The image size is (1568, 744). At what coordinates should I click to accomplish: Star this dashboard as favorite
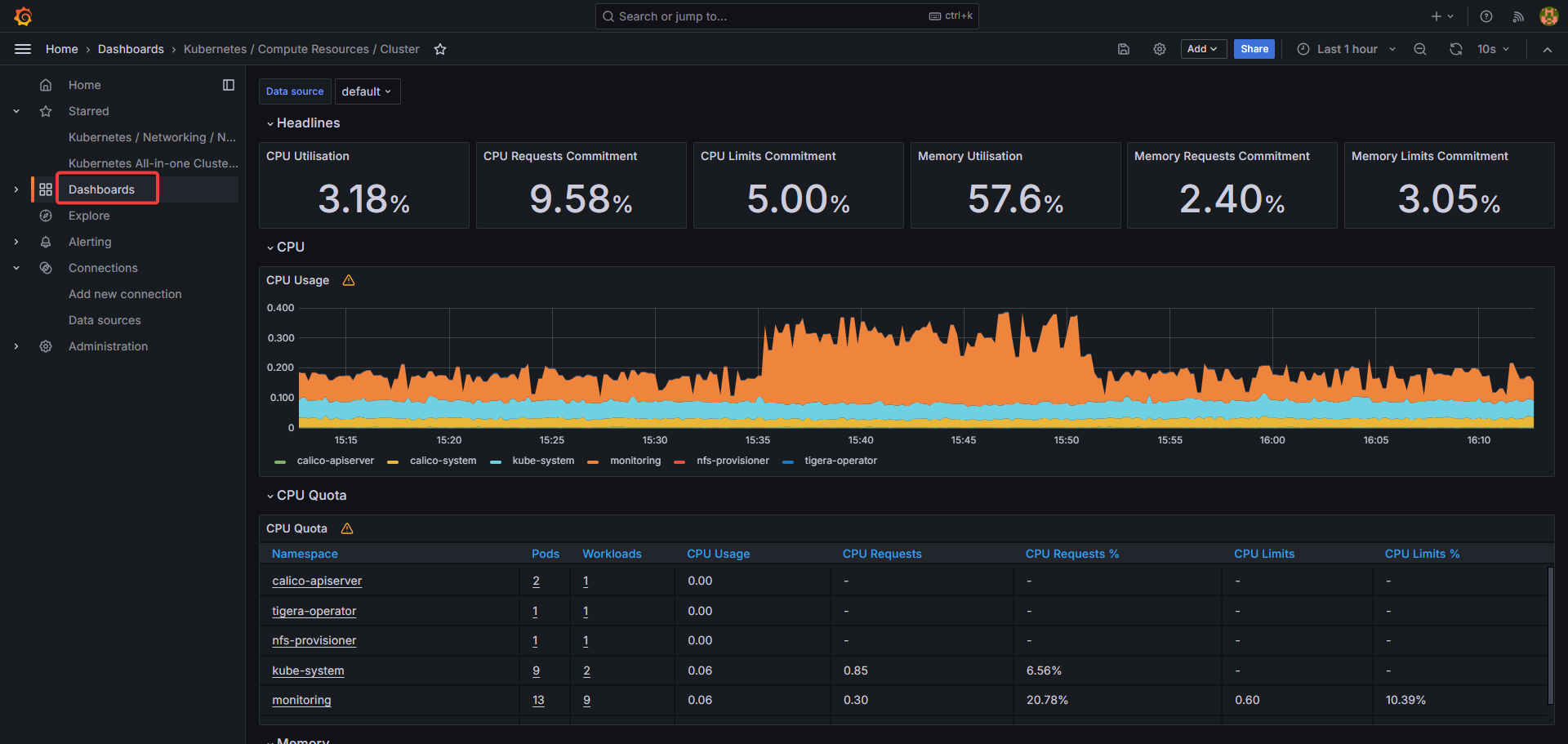point(440,49)
